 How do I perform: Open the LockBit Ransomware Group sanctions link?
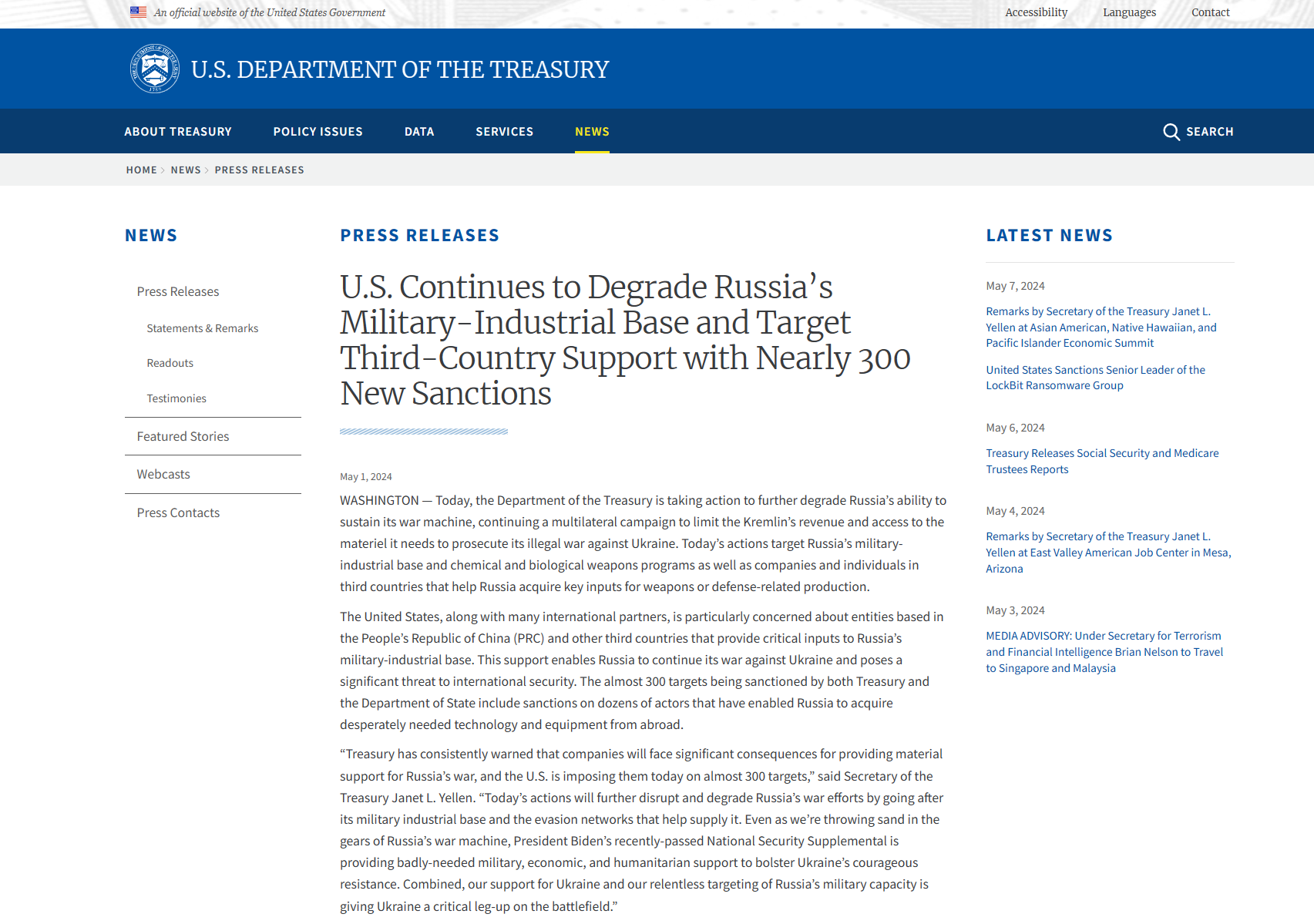(x=1096, y=378)
